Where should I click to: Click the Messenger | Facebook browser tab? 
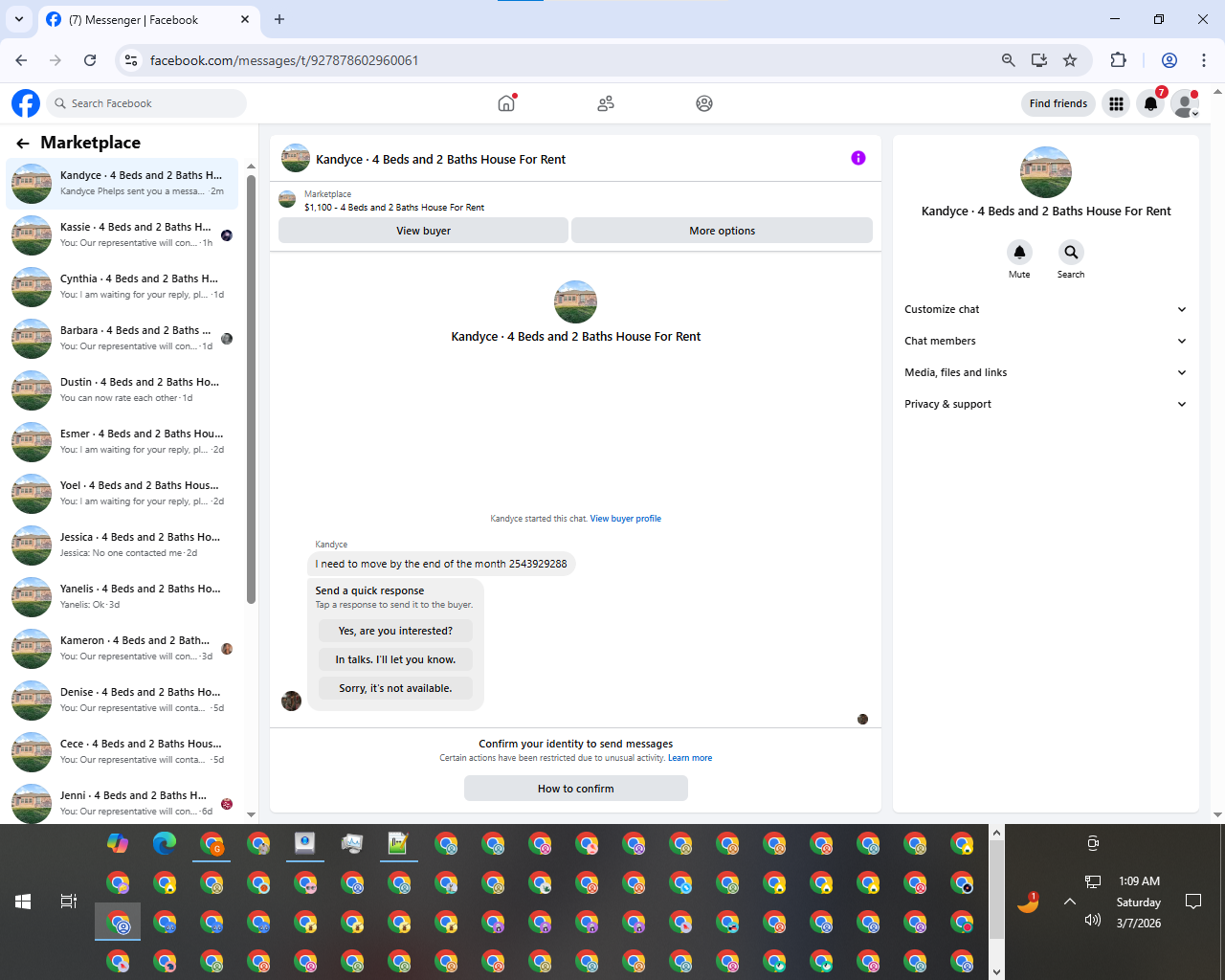pyautogui.click(x=148, y=19)
